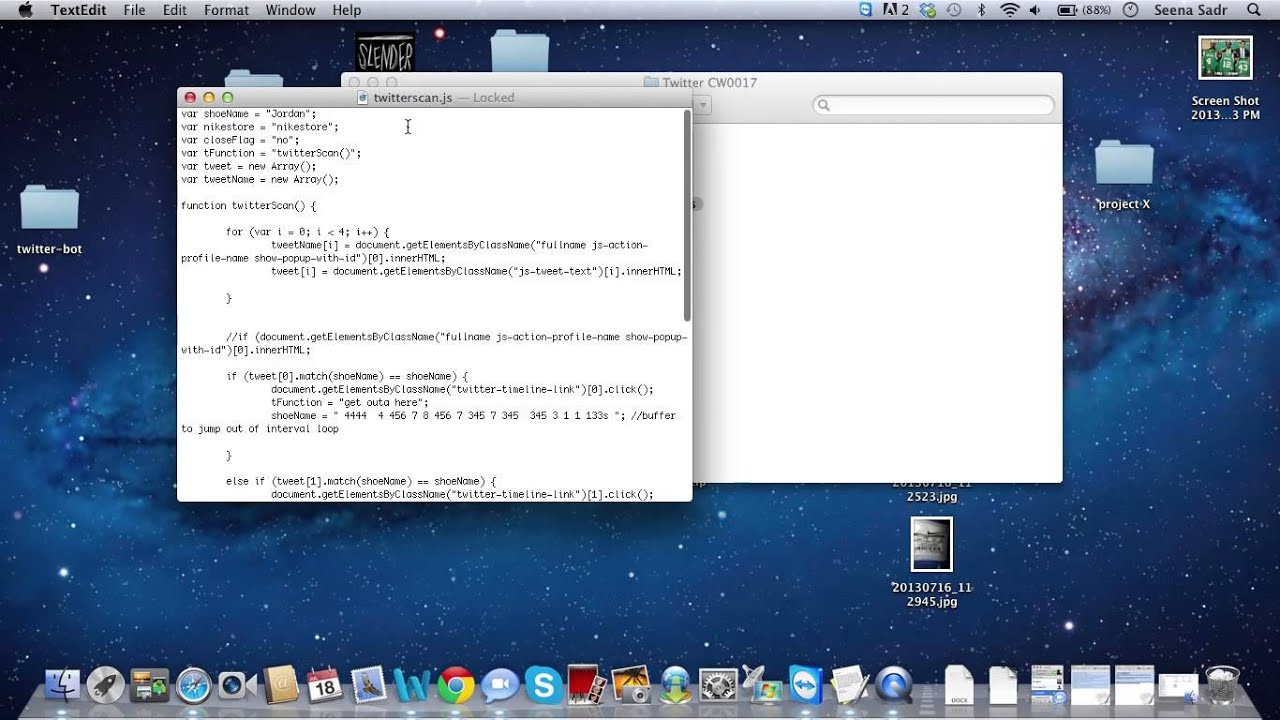This screenshot has width=1280, height=720.
Task: Click 'var shoeName = "Jordan";' line
Action: pyautogui.click(x=248, y=114)
